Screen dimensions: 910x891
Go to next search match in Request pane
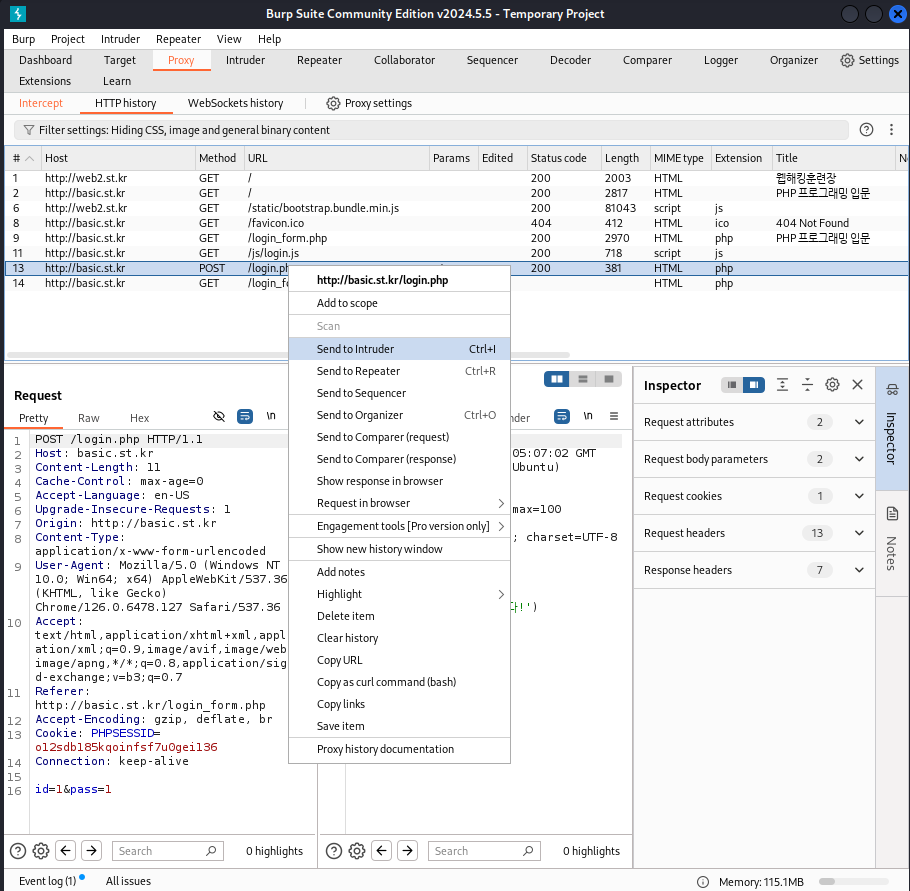coord(92,851)
